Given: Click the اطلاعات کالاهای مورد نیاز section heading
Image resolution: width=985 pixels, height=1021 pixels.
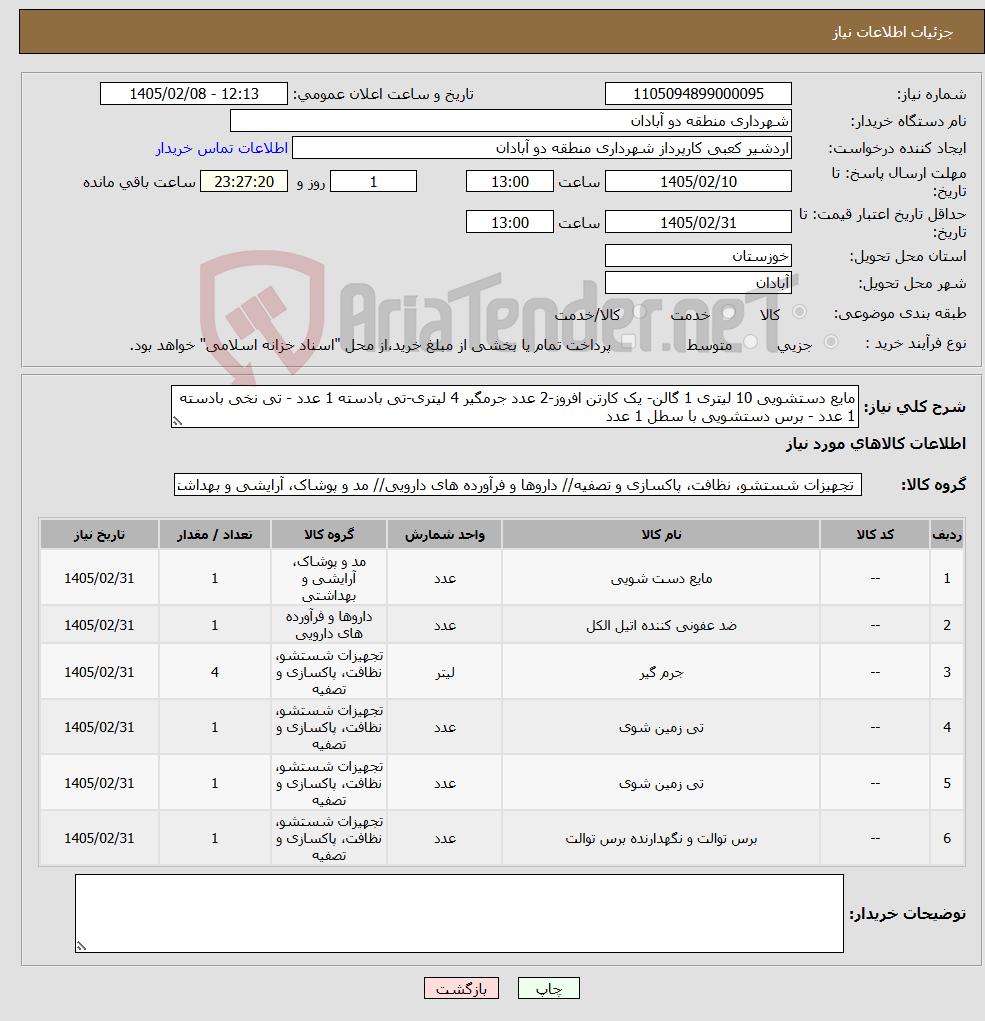Looking at the screenshot, I should [876, 443].
